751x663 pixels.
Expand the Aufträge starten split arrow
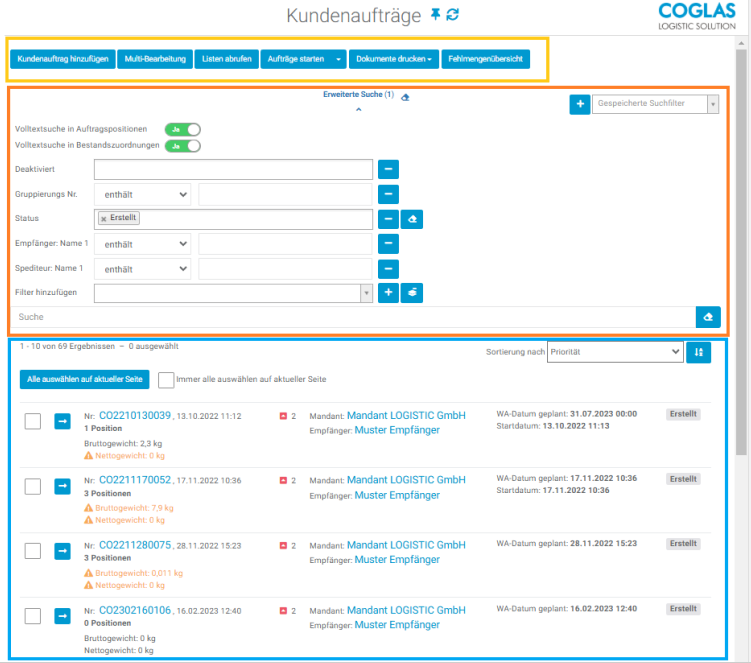[338, 59]
